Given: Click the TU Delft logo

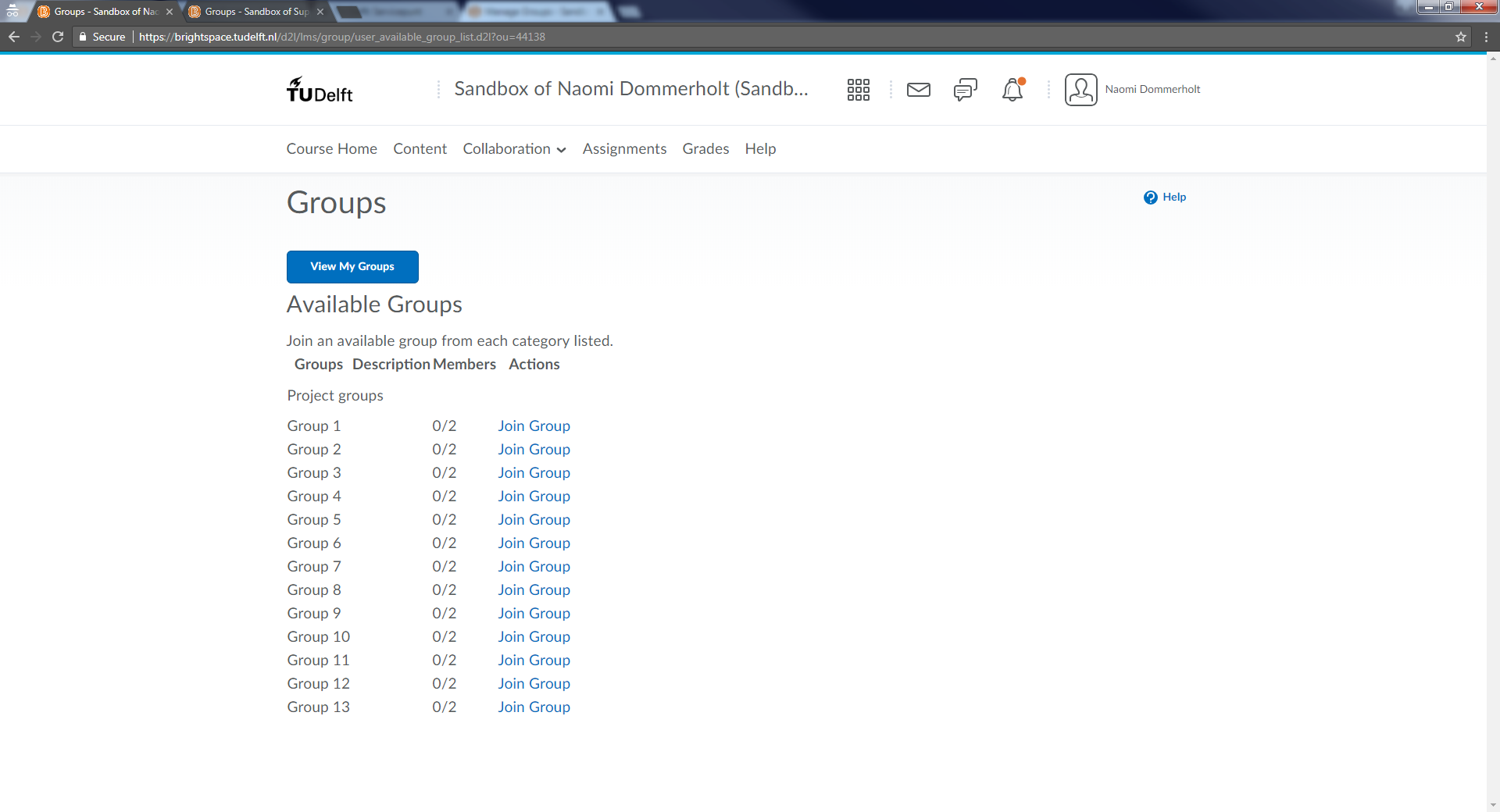Looking at the screenshot, I should coord(320,91).
